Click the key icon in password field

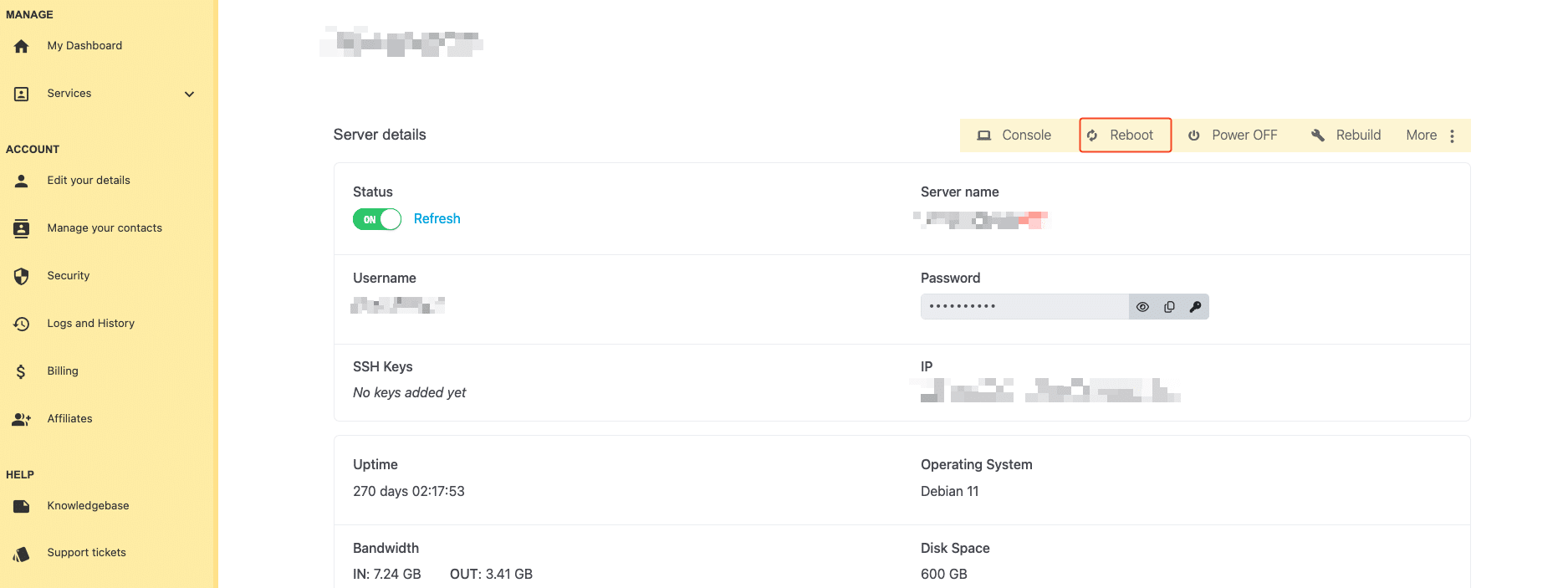(1195, 307)
